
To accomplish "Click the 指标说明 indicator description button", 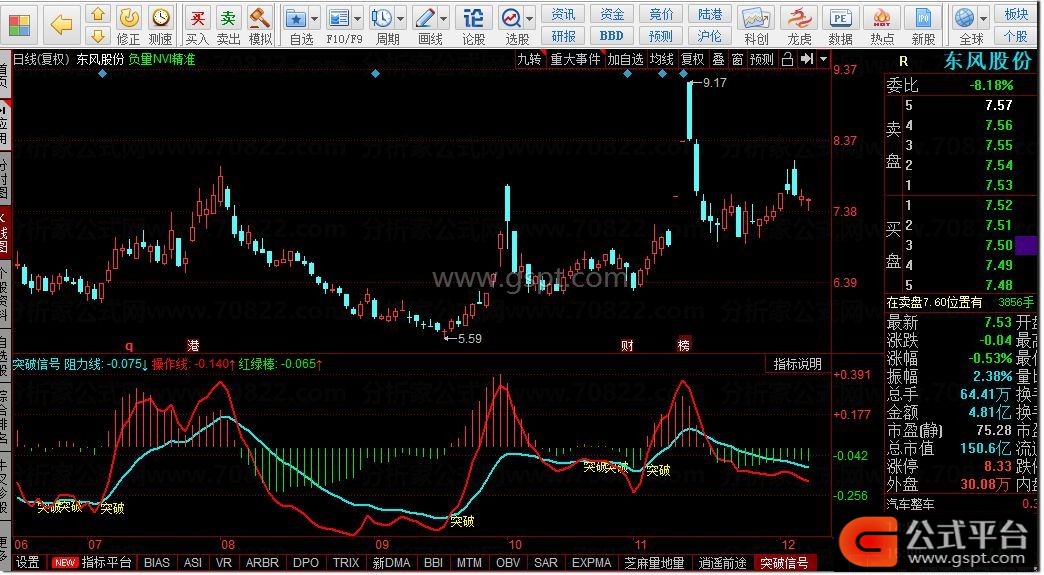I will coord(797,364).
